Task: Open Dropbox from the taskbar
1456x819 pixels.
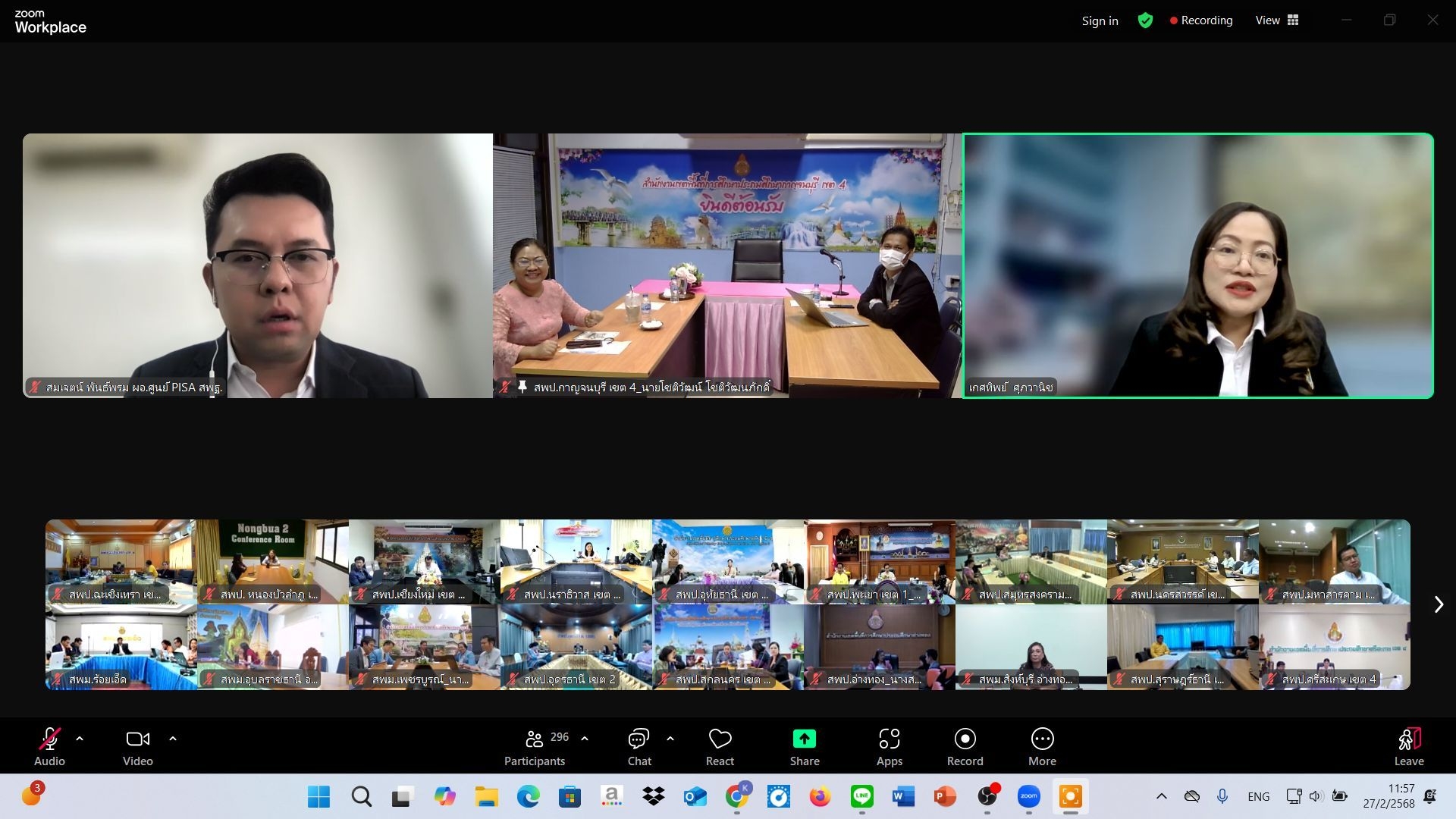Action: 653,796
